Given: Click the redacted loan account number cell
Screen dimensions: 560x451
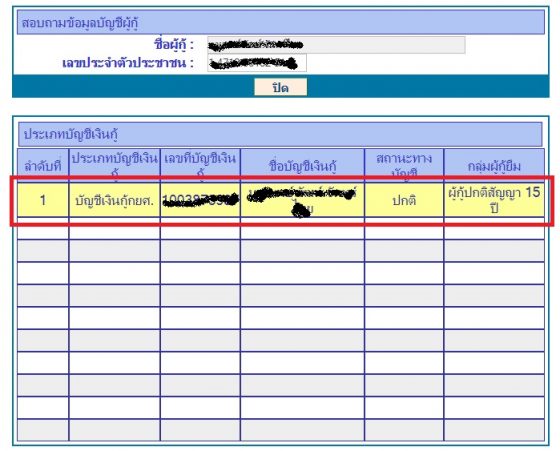Looking at the screenshot, I should [200, 200].
